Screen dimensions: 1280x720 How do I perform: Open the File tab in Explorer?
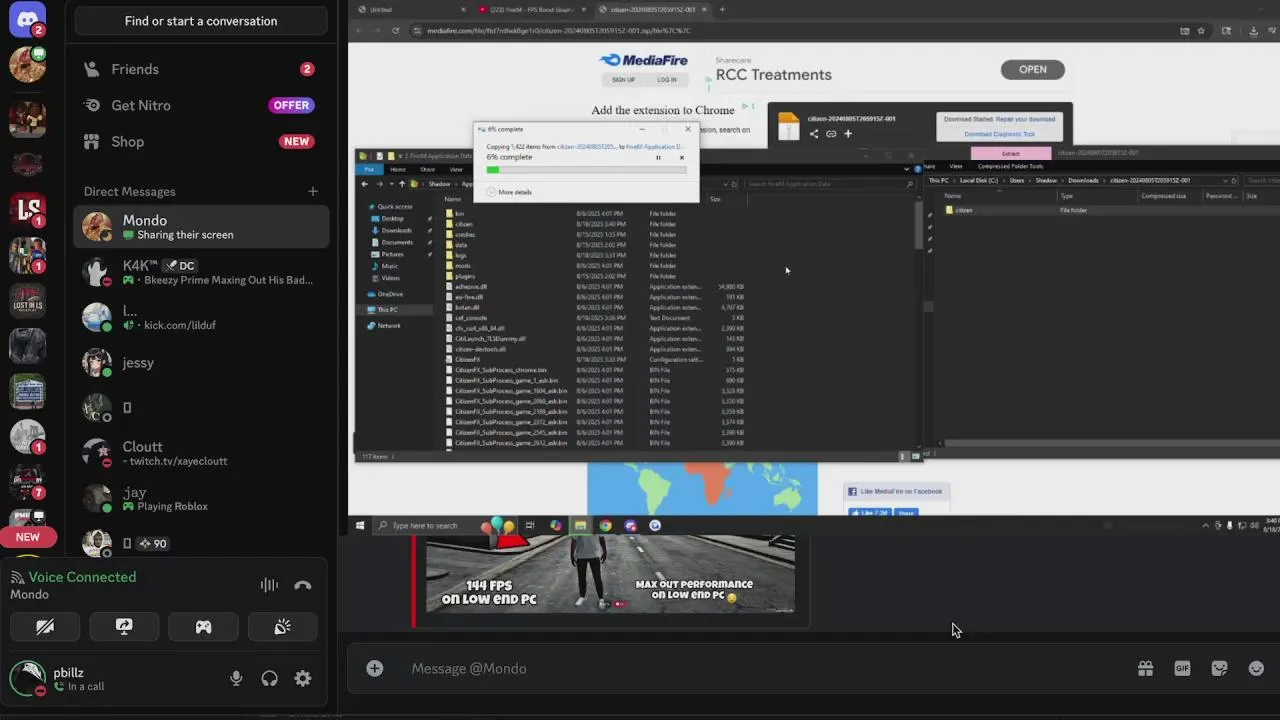[369, 169]
